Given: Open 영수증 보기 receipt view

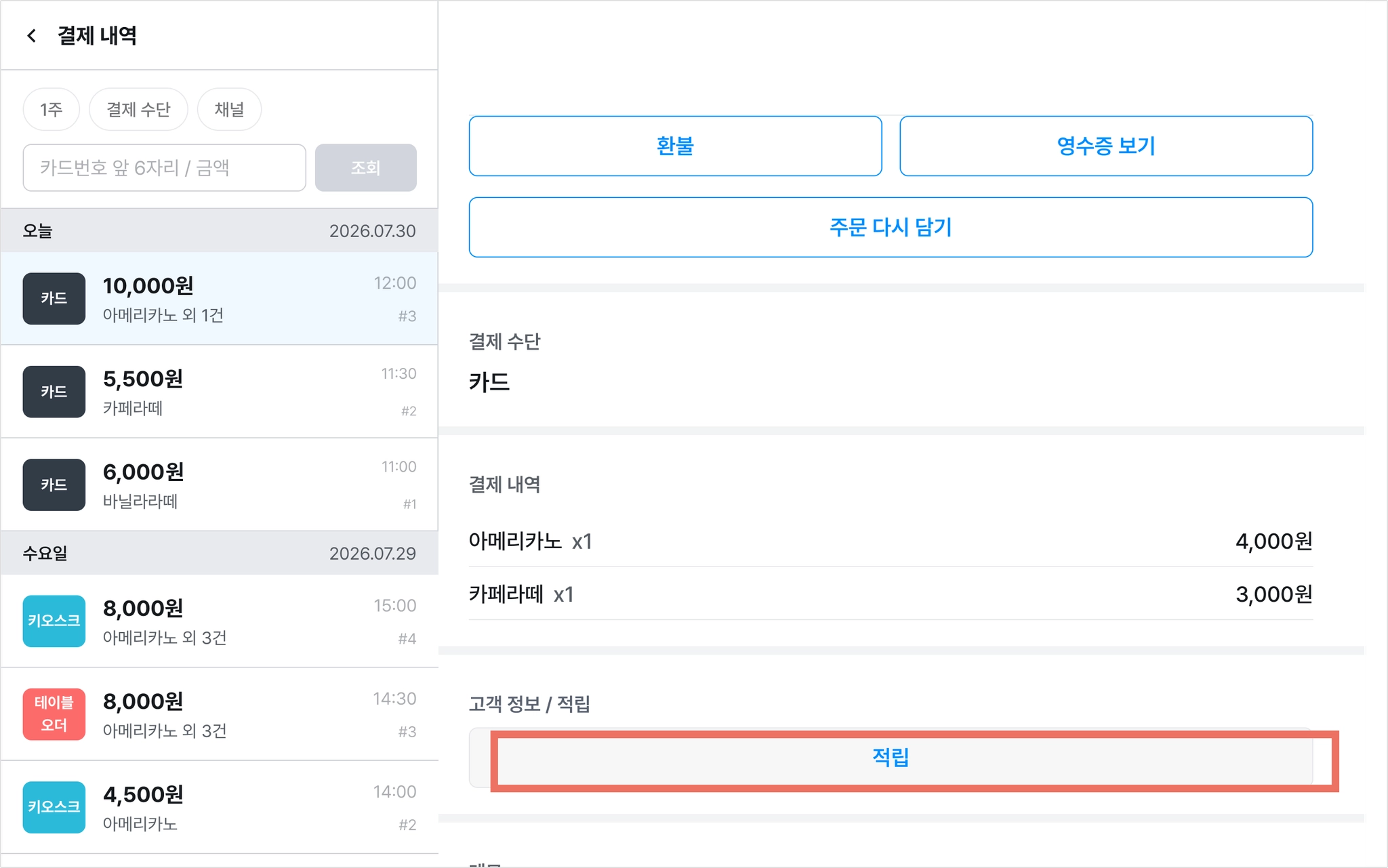Looking at the screenshot, I should pyautogui.click(x=1106, y=146).
